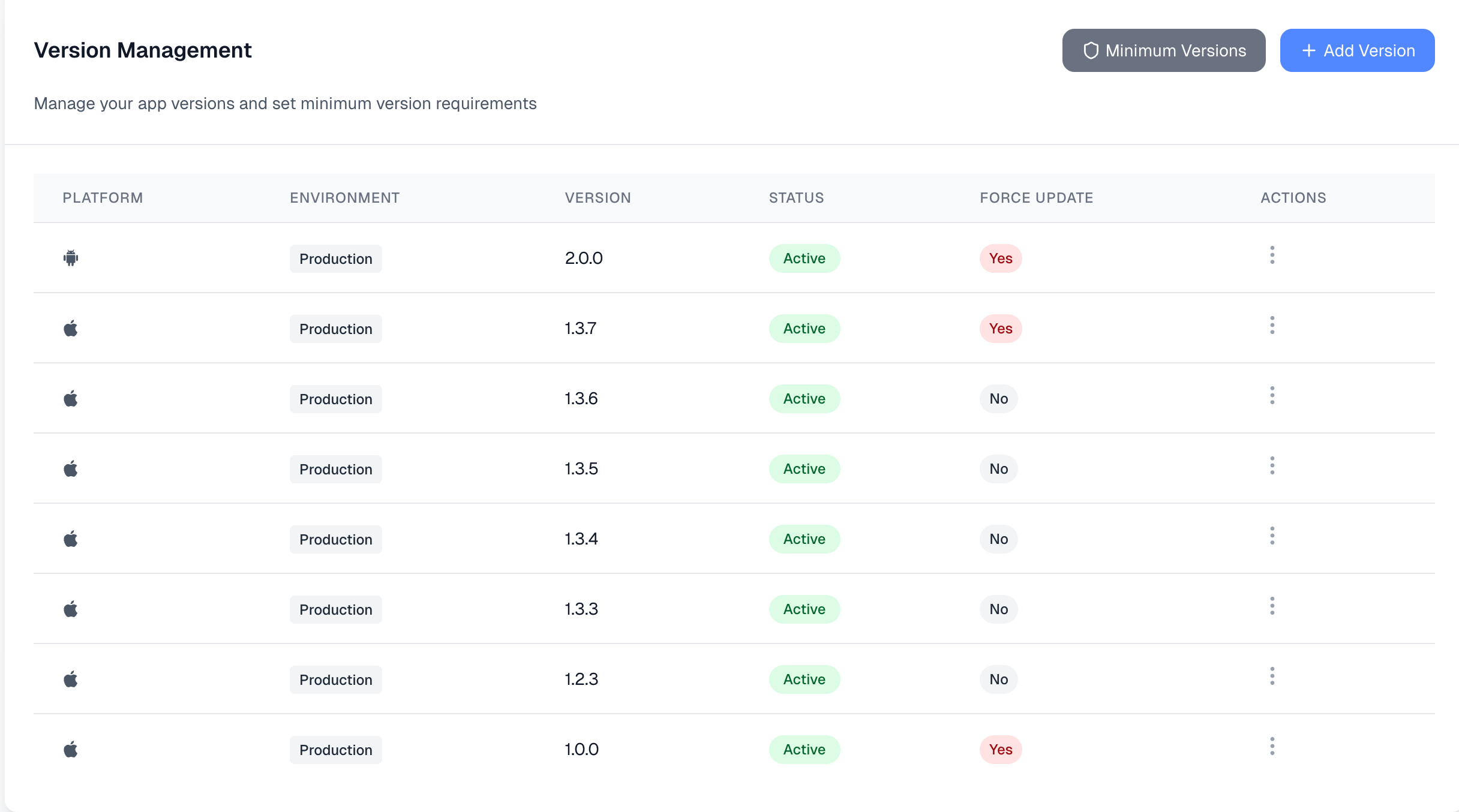1459x812 pixels.
Task: Click Apple icon in version 1.0.0 row
Action: click(71, 750)
